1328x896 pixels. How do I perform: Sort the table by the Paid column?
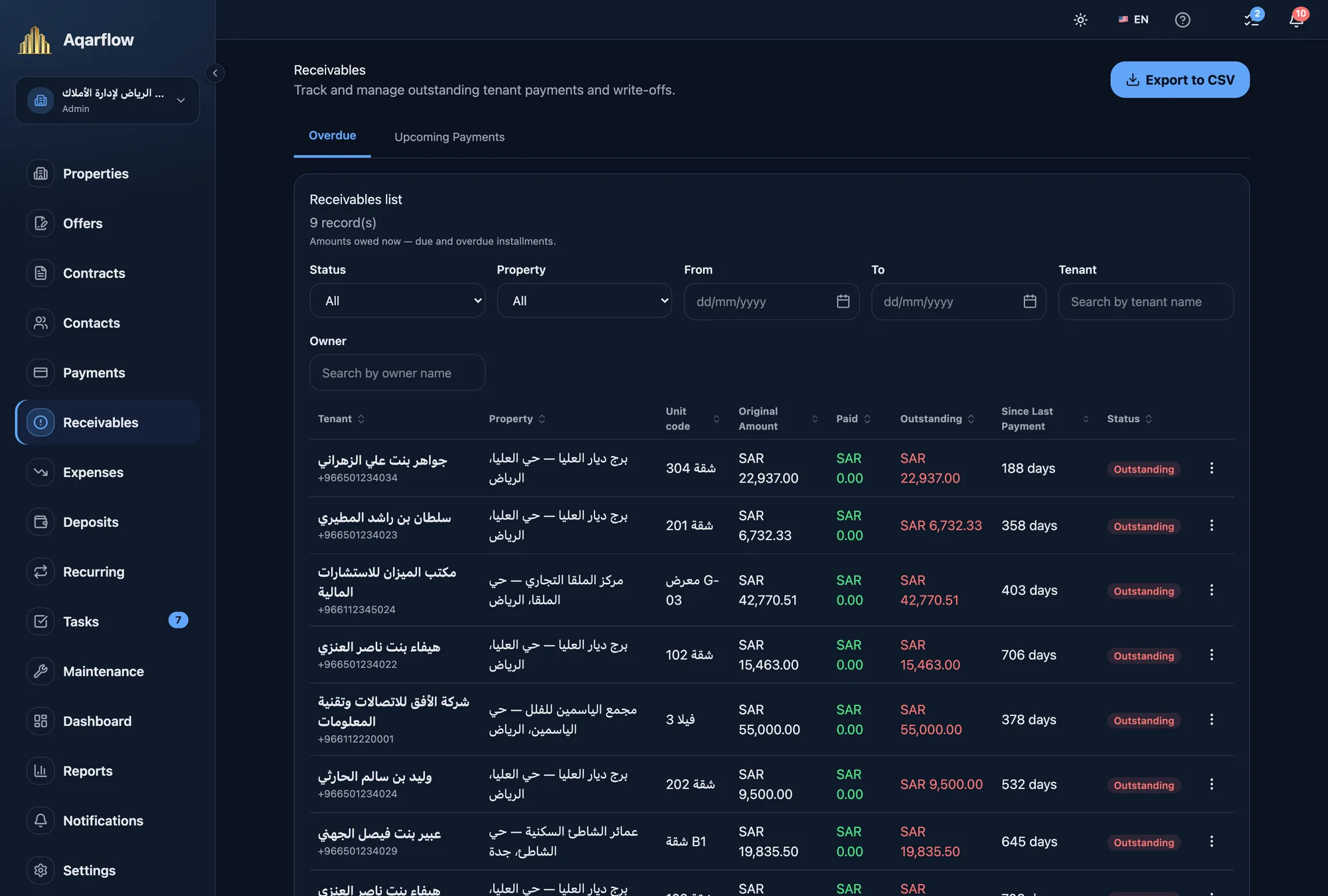853,419
